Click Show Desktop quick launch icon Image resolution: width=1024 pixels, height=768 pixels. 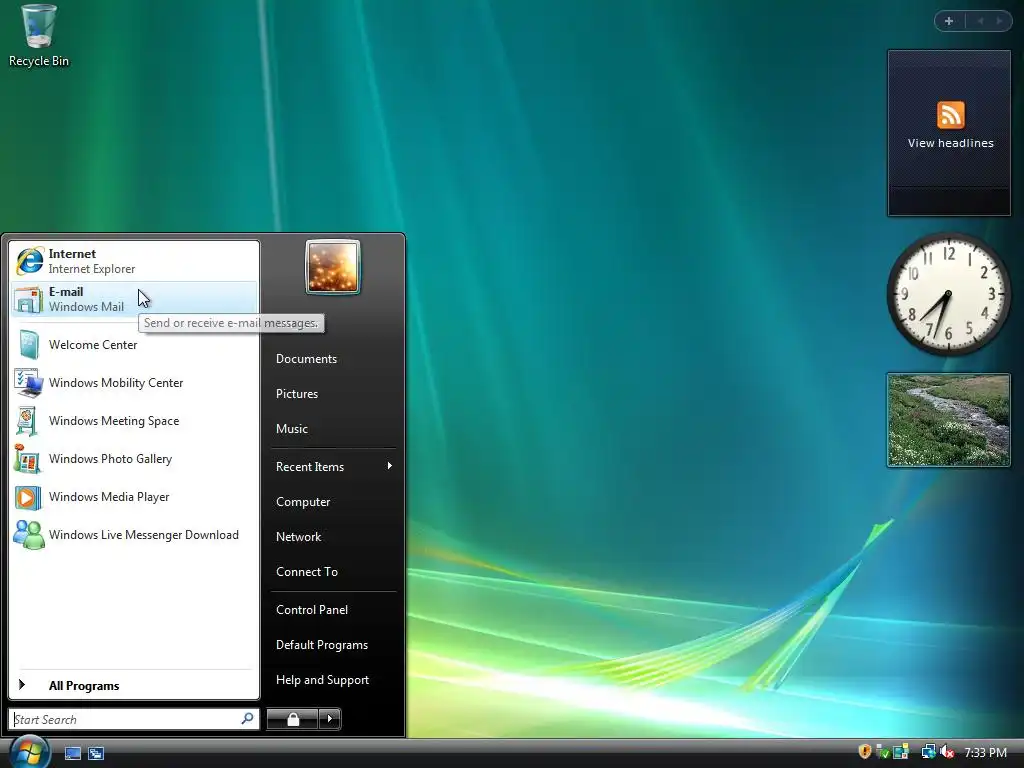(72, 754)
